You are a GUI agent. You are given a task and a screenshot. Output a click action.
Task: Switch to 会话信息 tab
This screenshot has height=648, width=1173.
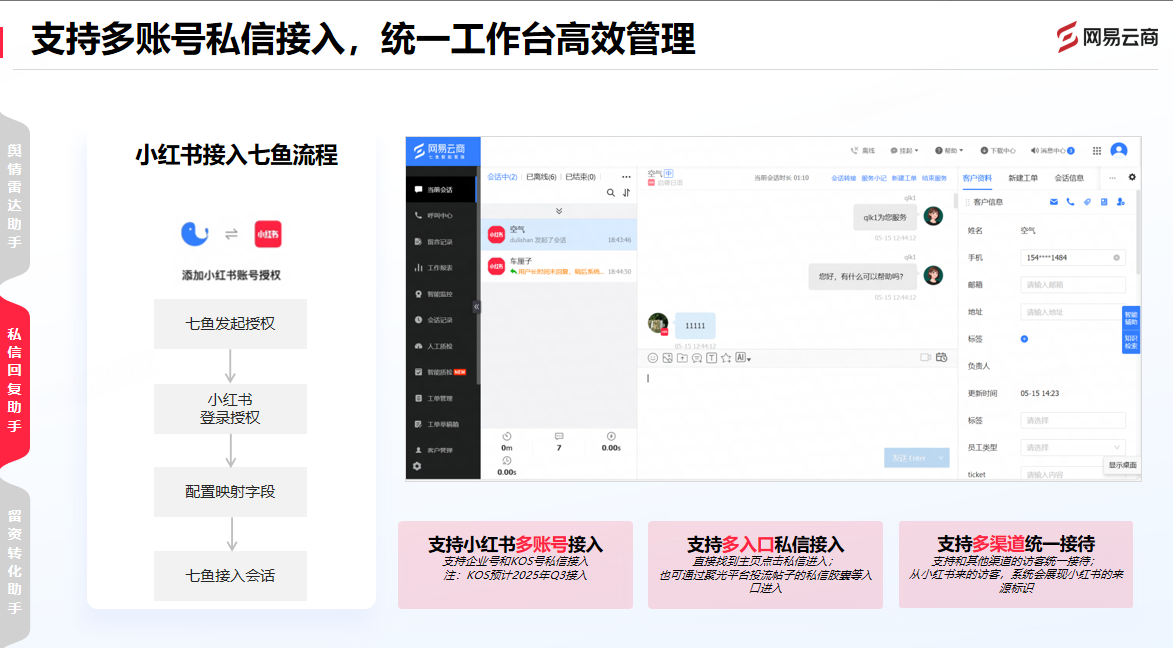coord(1069,178)
